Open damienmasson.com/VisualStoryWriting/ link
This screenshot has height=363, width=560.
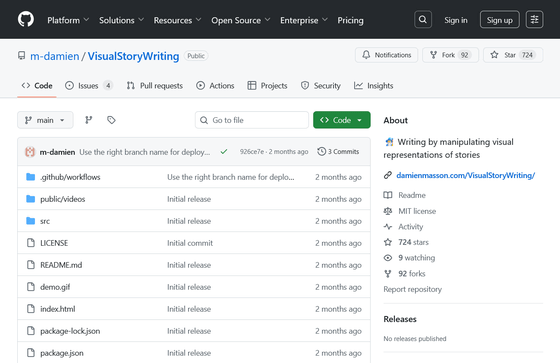(x=466, y=175)
